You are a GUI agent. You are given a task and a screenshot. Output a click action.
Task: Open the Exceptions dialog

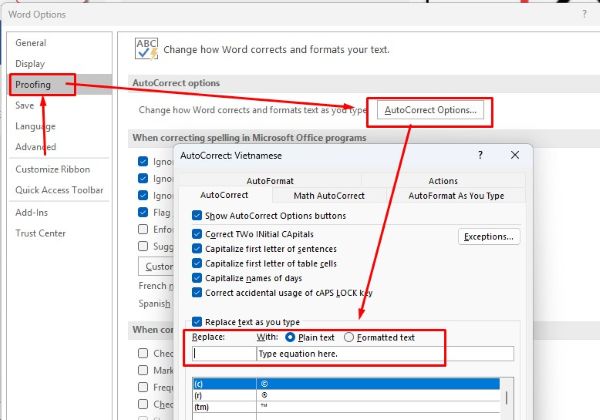488,237
